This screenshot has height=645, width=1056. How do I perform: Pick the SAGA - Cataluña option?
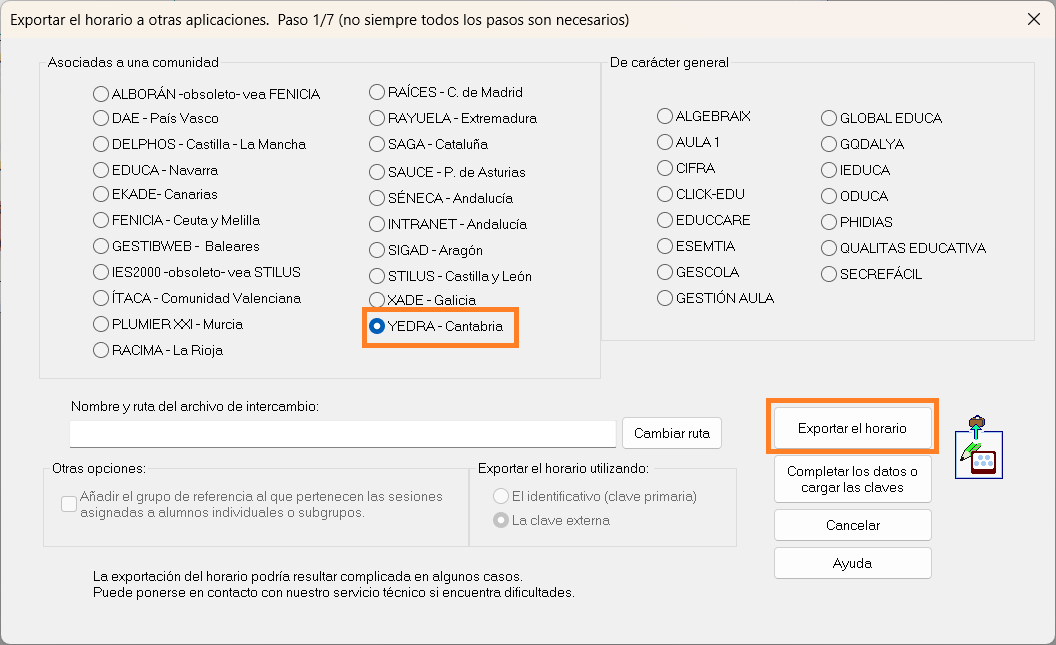377,144
